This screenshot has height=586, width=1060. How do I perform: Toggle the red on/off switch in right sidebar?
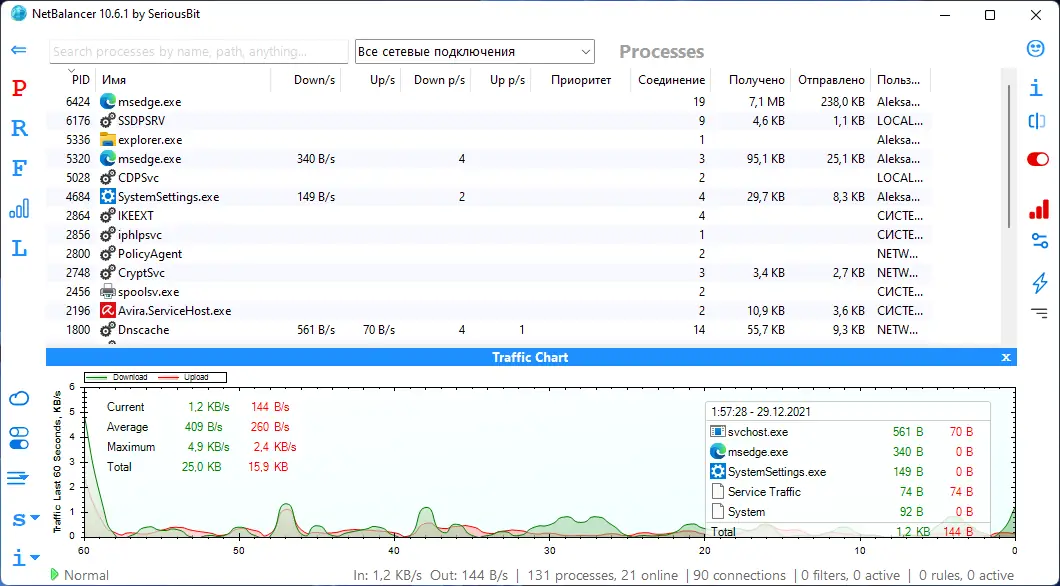click(x=1038, y=160)
